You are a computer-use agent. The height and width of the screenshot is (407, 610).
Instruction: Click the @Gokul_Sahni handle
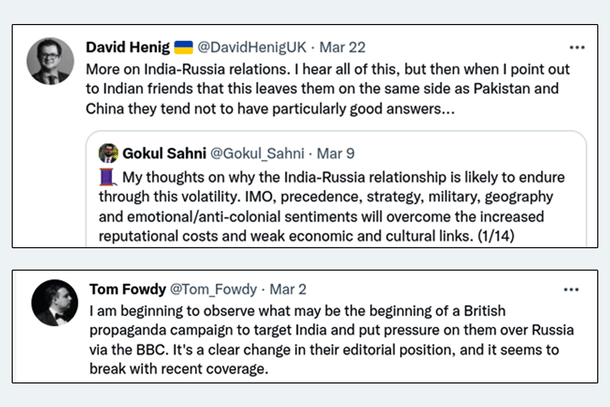click(254, 153)
